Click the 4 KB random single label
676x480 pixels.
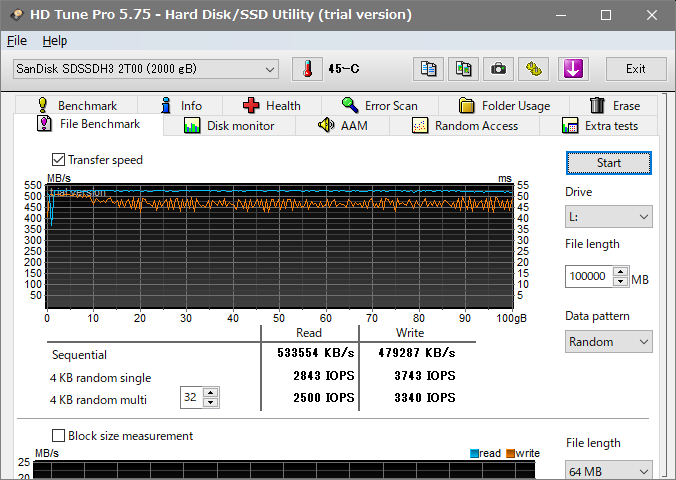pyautogui.click(x=100, y=378)
